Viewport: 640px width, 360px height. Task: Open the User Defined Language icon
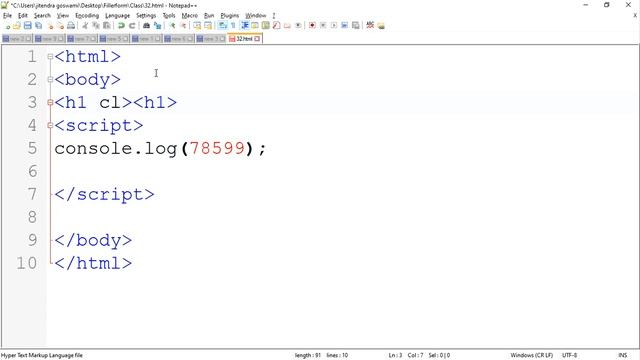coord(254,26)
